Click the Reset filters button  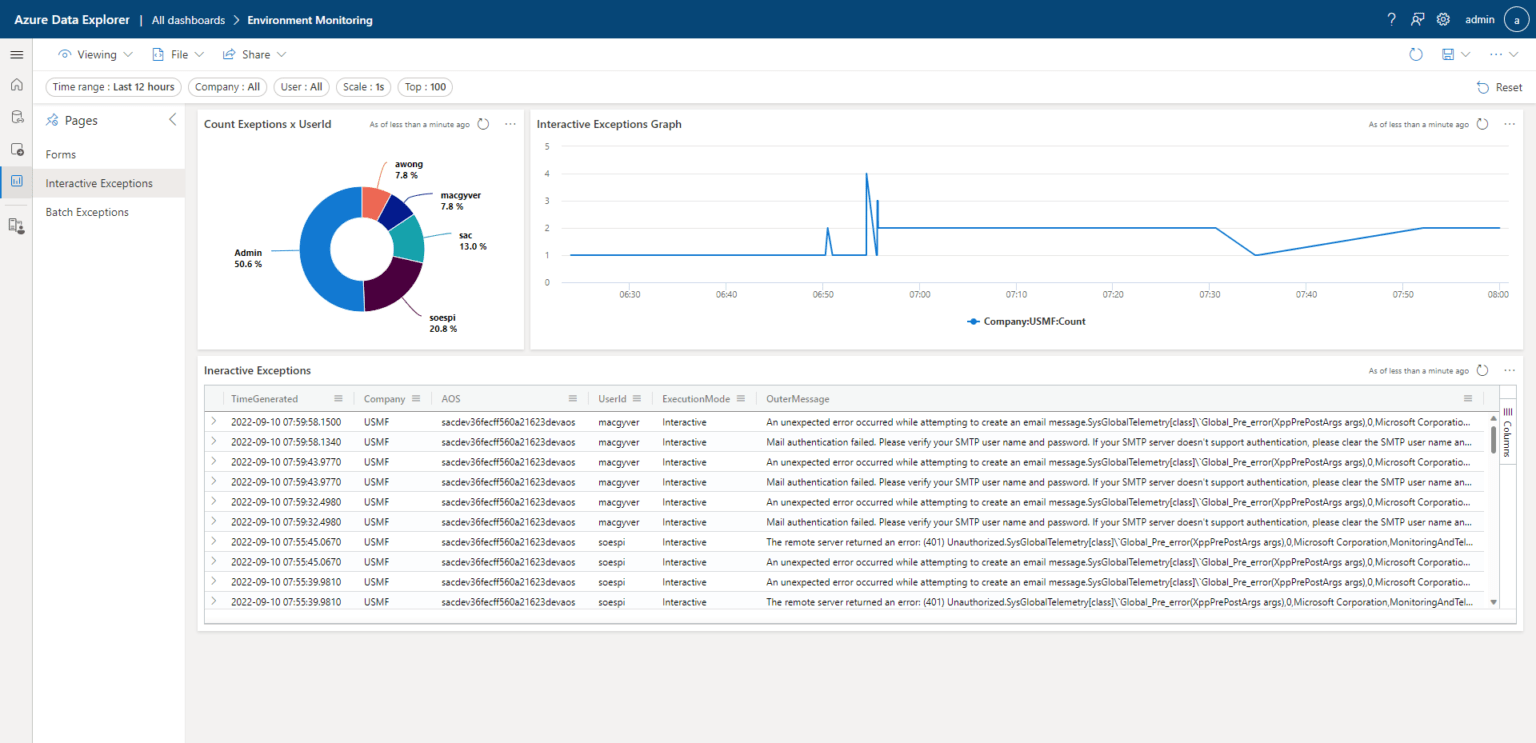point(1498,87)
